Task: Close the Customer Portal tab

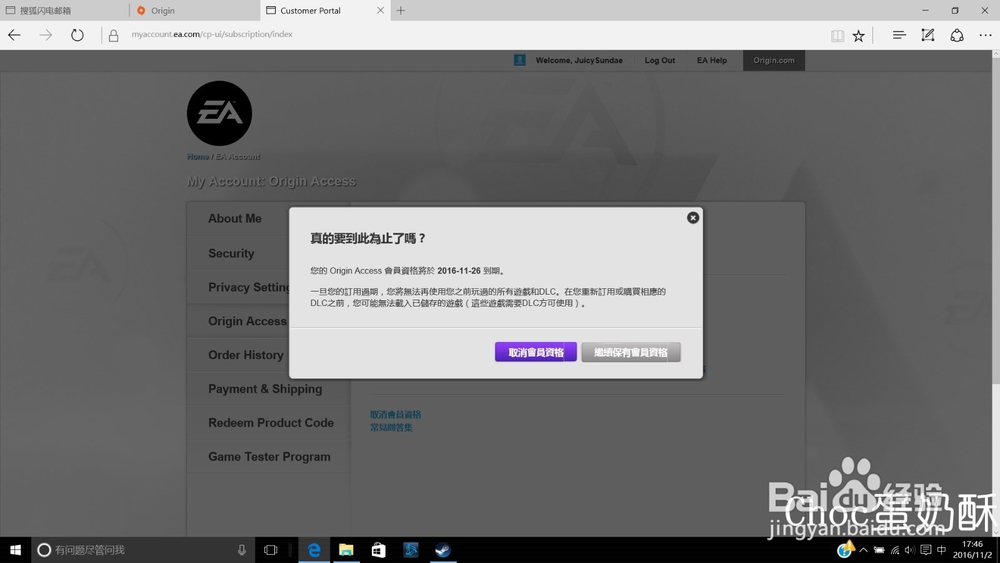Action: (380, 10)
